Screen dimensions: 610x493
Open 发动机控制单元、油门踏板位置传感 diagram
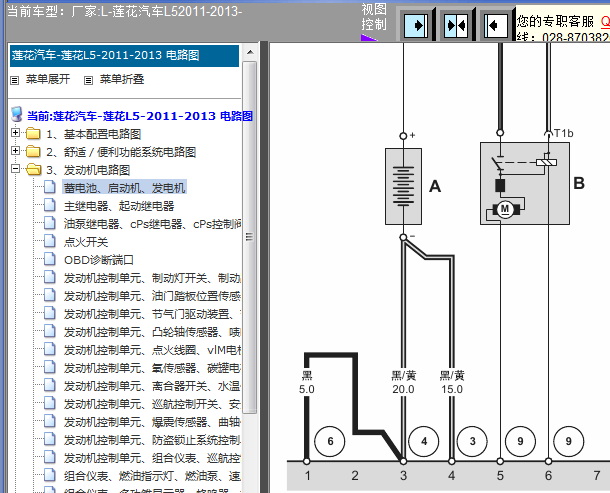(152, 296)
